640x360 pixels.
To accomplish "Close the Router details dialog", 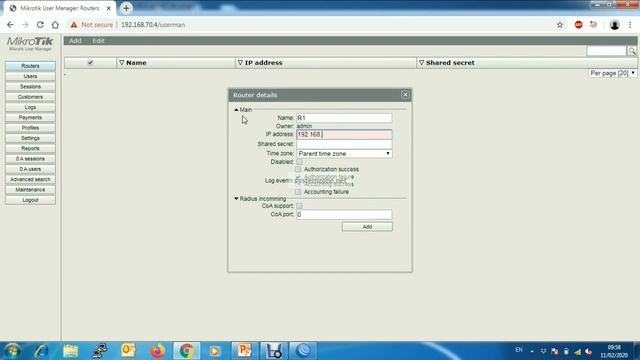I will [x=405, y=95].
